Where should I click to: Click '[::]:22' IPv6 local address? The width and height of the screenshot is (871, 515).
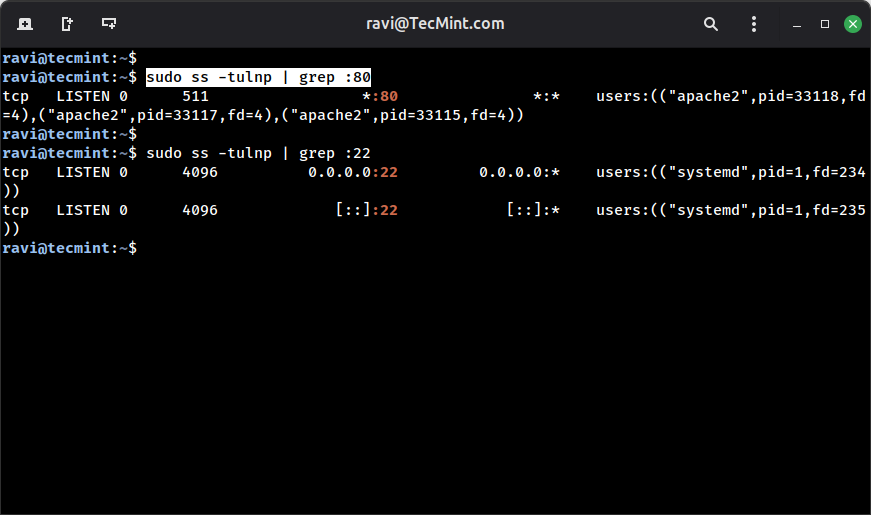(367, 210)
